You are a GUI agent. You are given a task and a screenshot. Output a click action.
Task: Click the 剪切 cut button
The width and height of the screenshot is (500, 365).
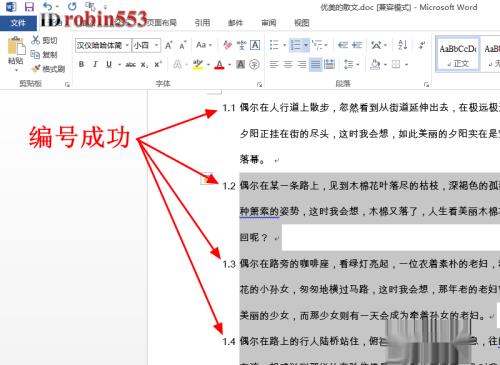click(44, 40)
